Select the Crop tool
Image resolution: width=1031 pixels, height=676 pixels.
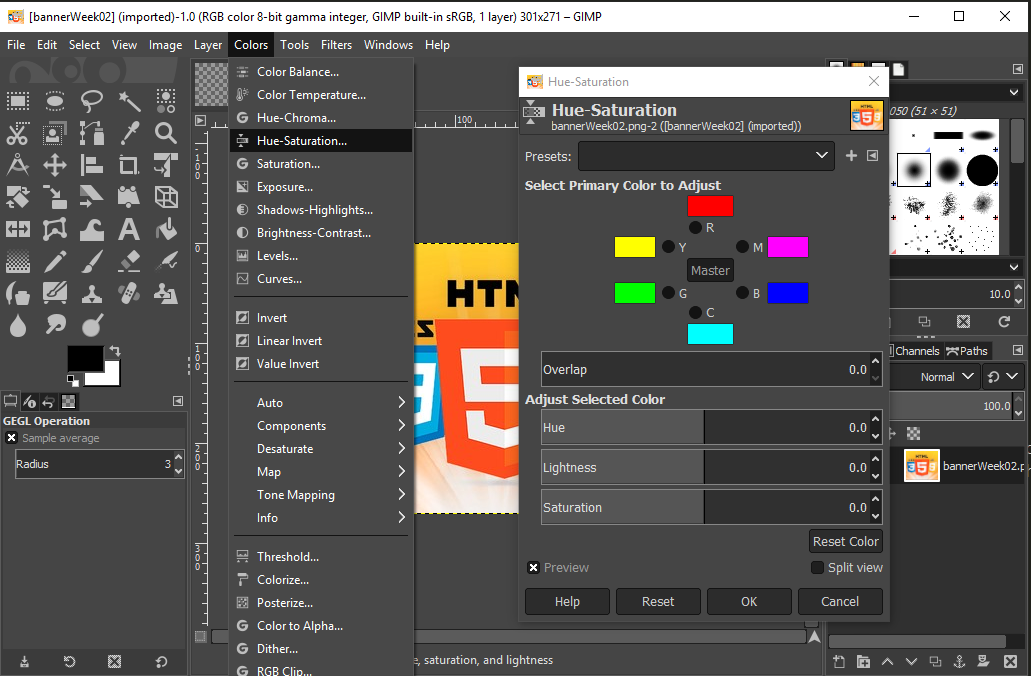[129, 165]
